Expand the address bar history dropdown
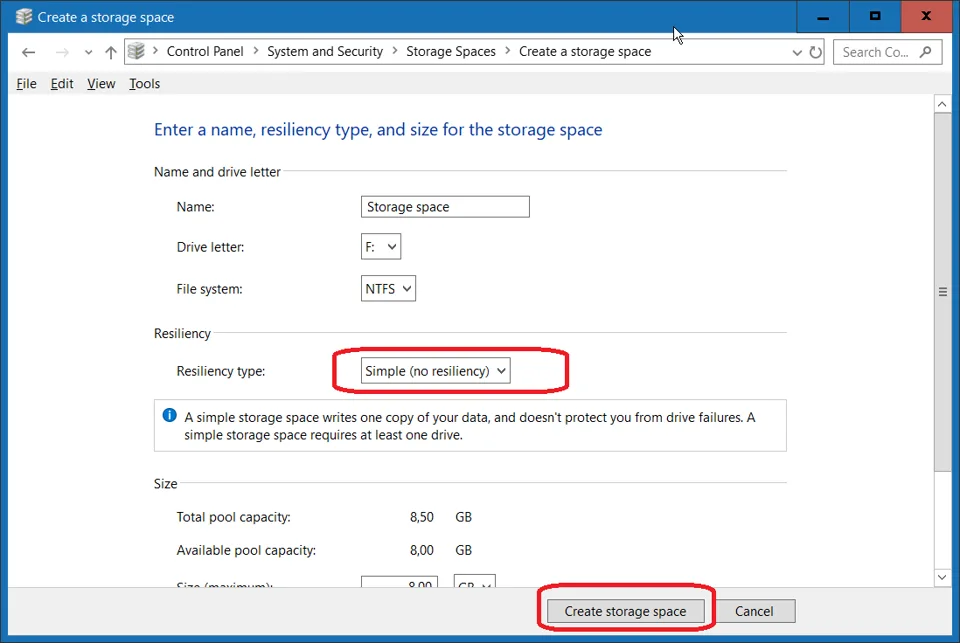Viewport: 960px width, 643px height. click(797, 53)
